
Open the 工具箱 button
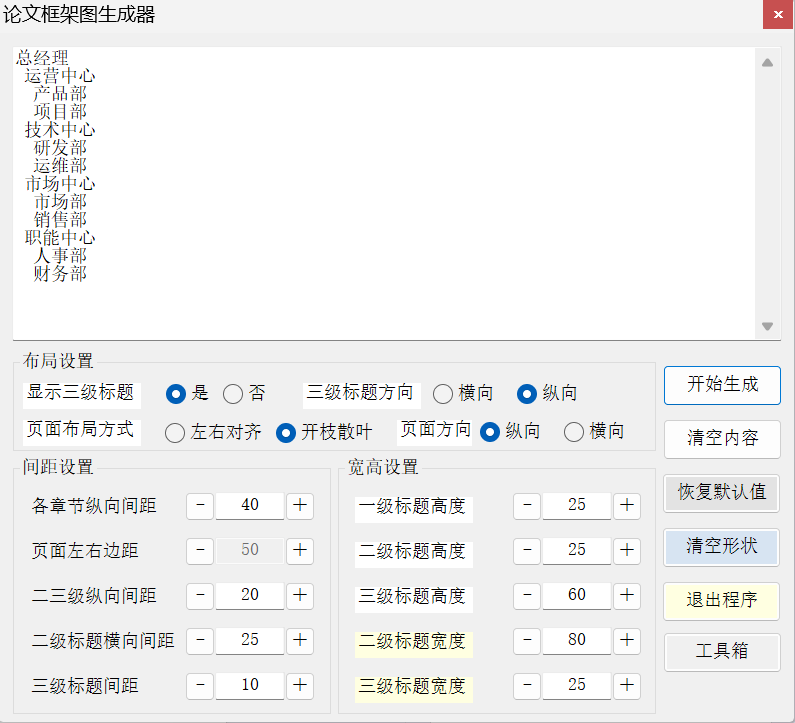(x=722, y=652)
